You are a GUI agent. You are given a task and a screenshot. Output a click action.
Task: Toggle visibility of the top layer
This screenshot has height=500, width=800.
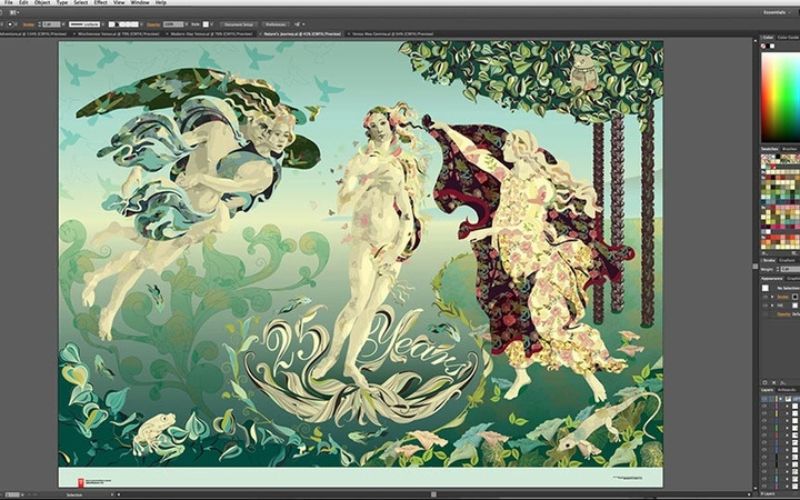pos(765,399)
